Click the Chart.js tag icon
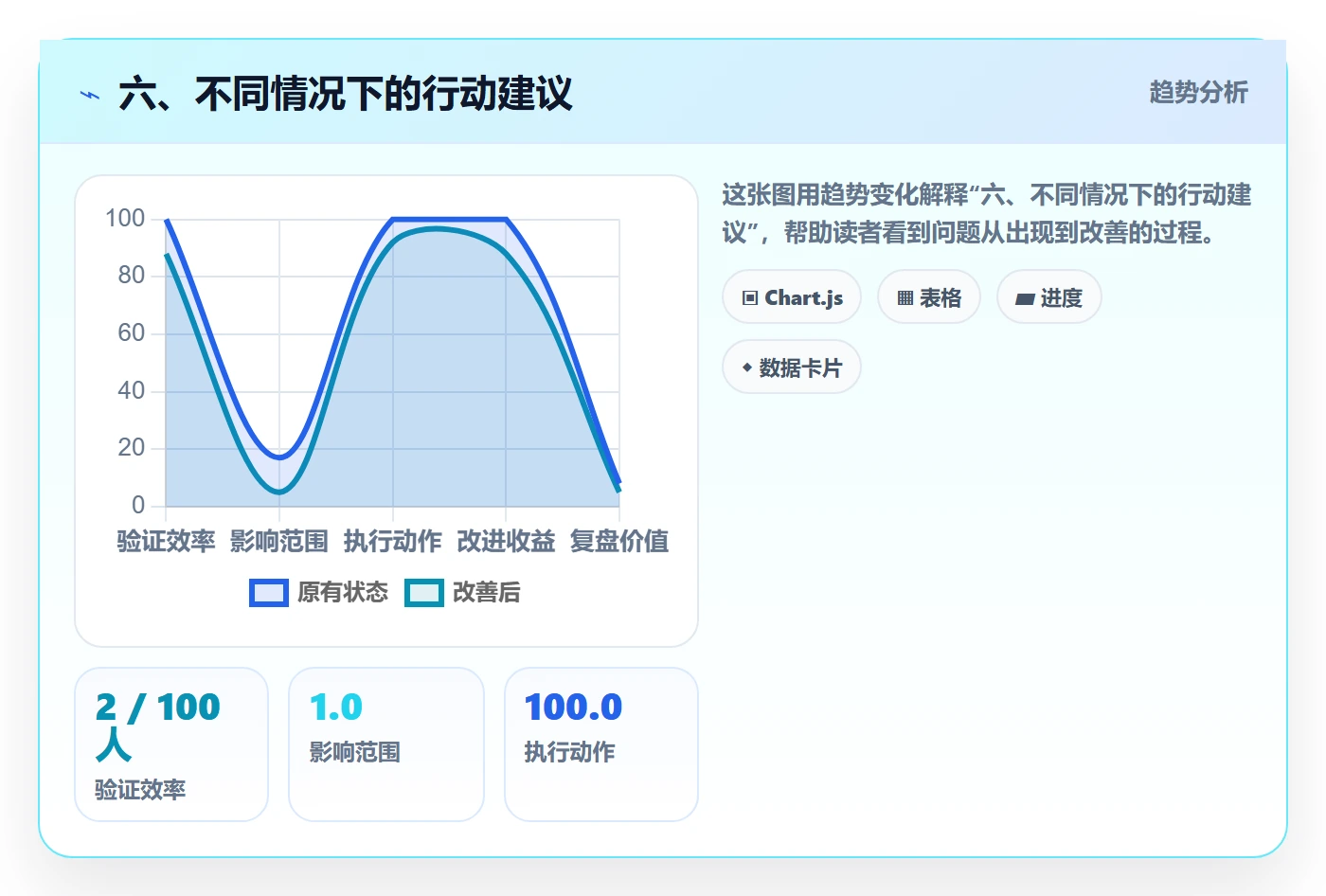The width and height of the screenshot is (1326, 896). tap(750, 297)
